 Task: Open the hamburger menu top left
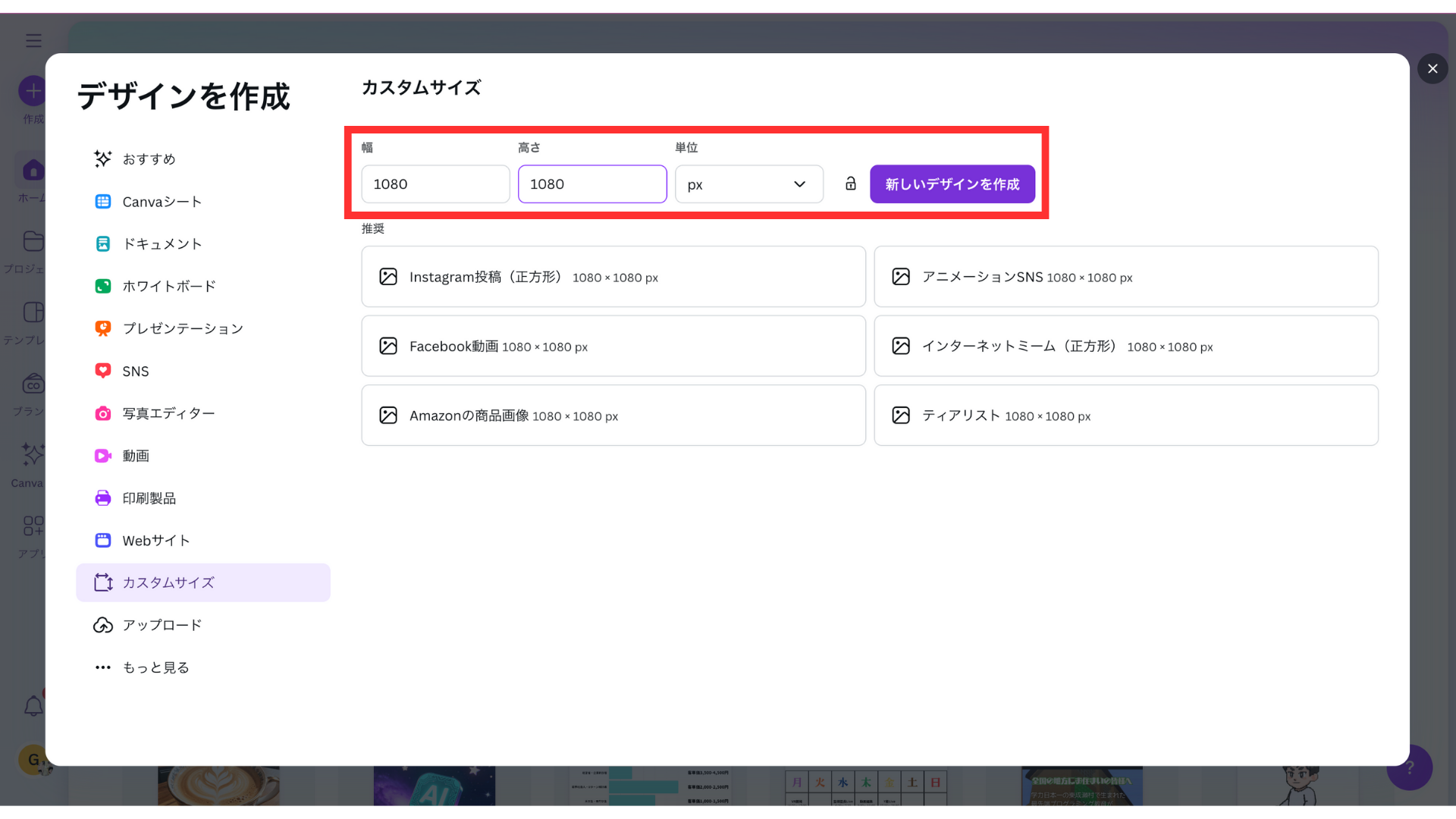(33, 40)
